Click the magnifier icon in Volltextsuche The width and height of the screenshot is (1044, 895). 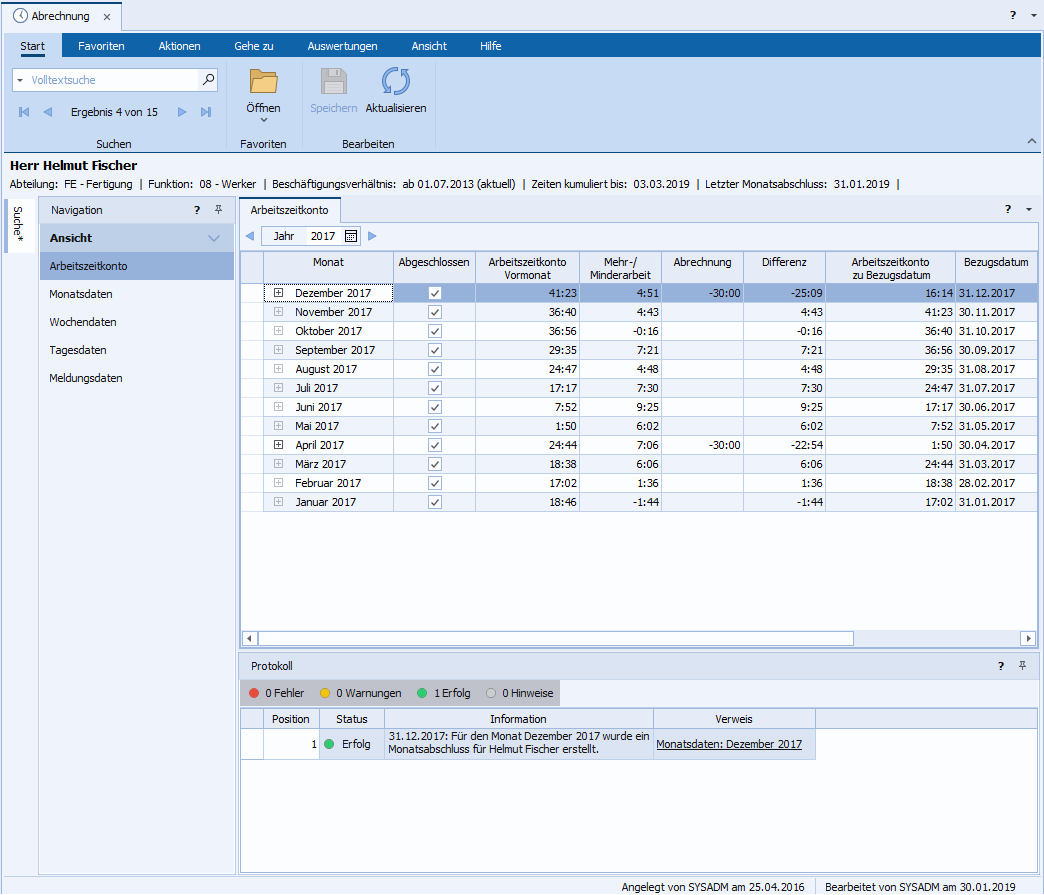208,79
